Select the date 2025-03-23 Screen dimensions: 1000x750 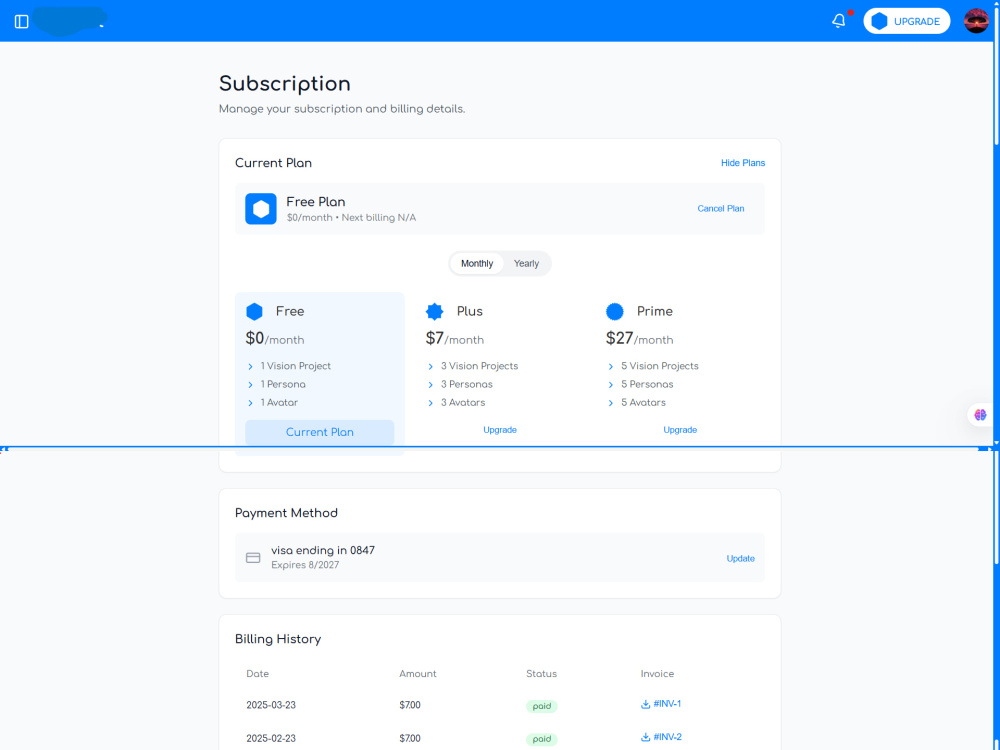tap(271, 705)
